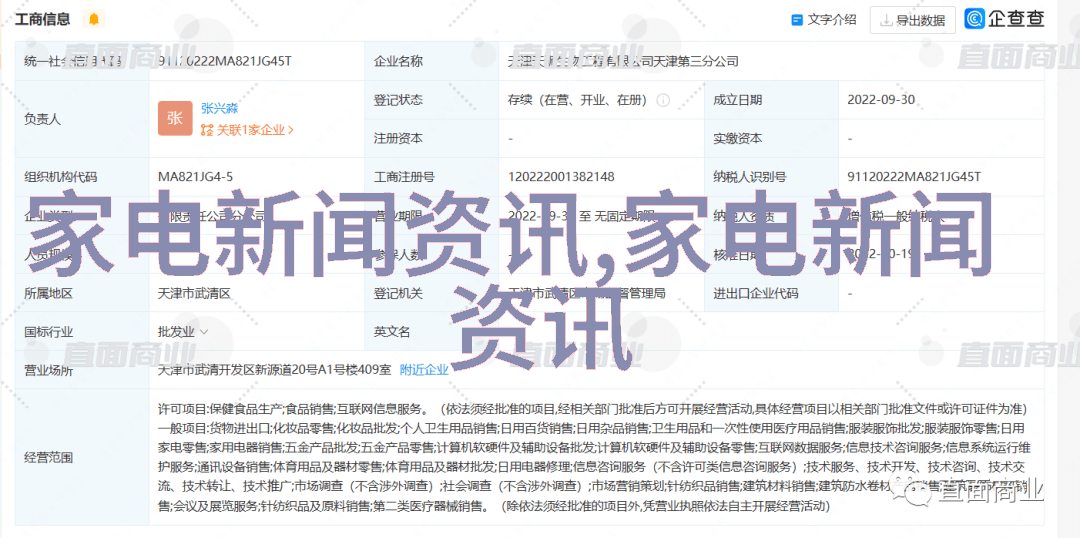Viewport: 1080px width, 538px height.
Task: Click 实缴资本 label
Action: click(738, 138)
